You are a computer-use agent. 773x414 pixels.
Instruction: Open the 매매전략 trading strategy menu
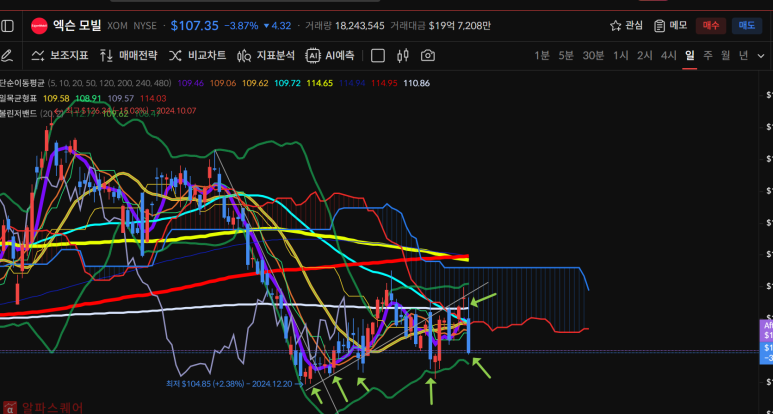[128, 56]
